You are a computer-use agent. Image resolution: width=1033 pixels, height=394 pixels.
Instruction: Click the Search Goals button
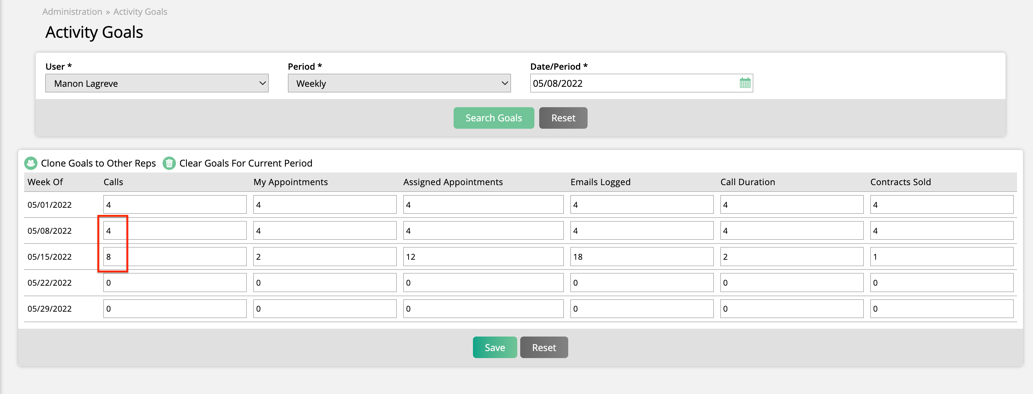[493, 118]
